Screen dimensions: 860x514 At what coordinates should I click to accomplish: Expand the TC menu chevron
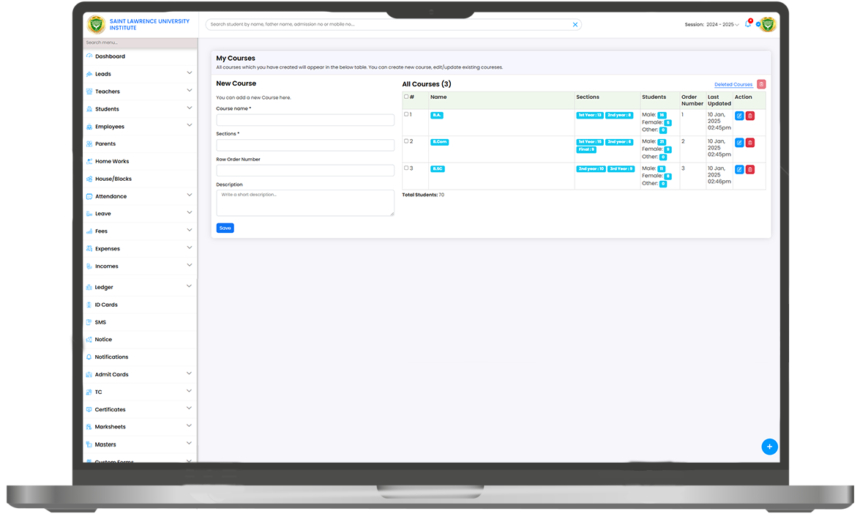189,391
